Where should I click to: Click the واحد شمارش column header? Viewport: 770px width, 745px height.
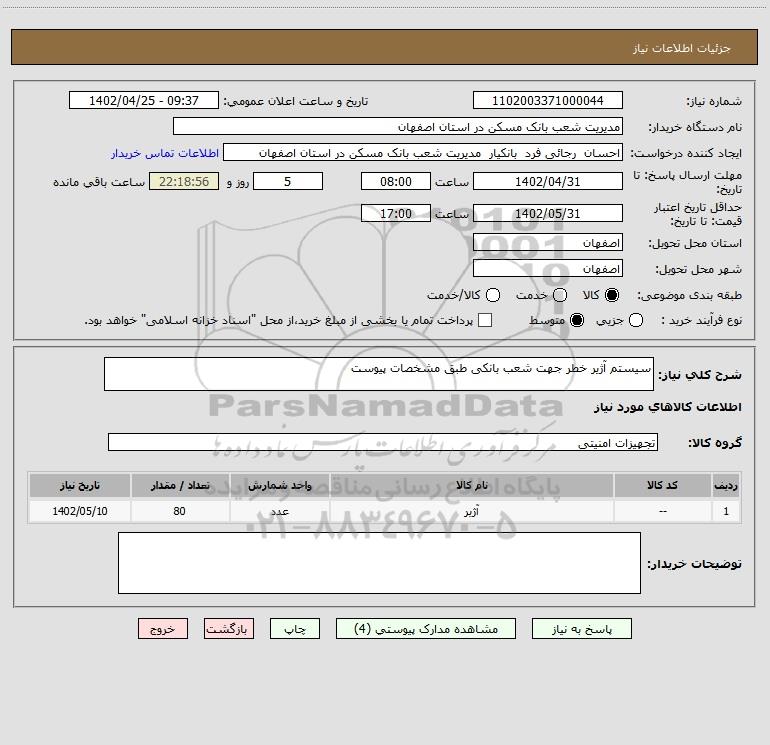coord(279,485)
